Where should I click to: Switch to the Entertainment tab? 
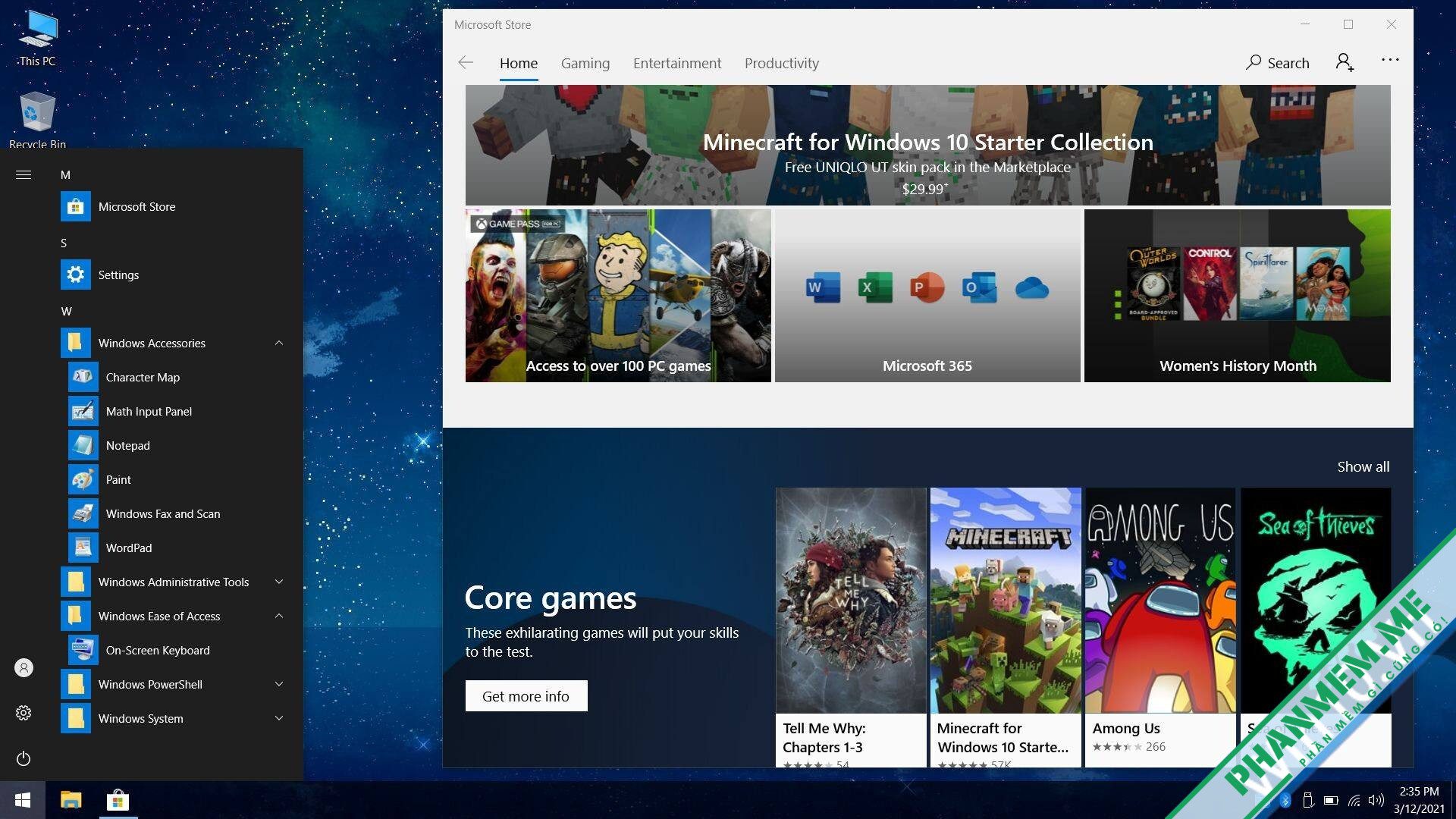click(x=677, y=64)
